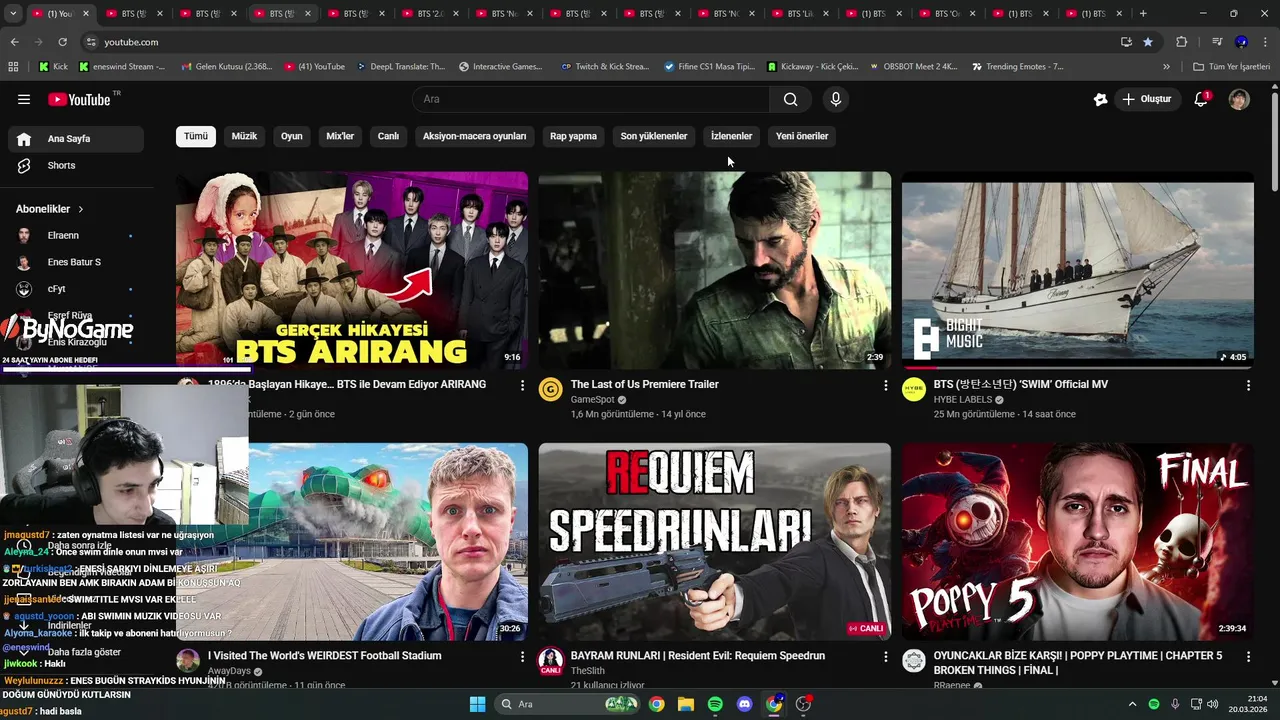
Task: Open The Last of Us Premiere Trailer title
Action: coord(644,384)
